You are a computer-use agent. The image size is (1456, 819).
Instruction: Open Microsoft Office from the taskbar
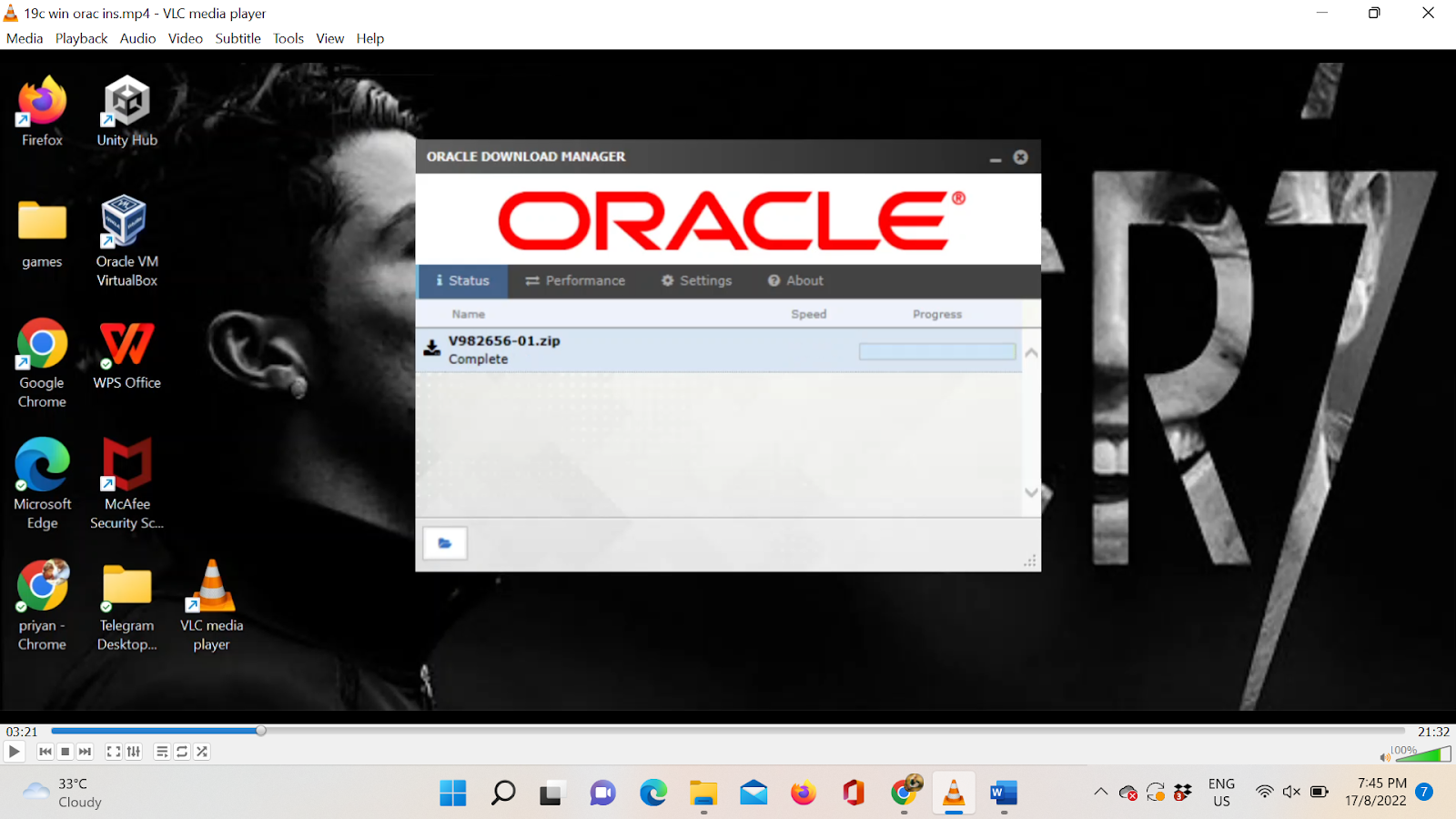(x=854, y=794)
